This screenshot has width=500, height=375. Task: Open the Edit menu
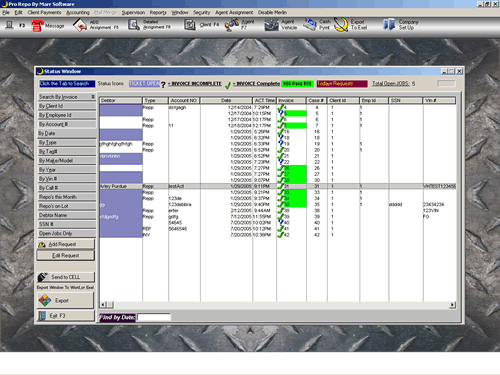(x=18, y=12)
